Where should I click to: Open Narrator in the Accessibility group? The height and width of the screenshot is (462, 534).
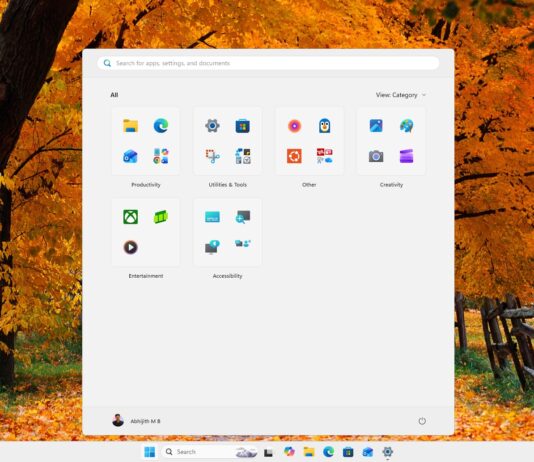[212, 247]
